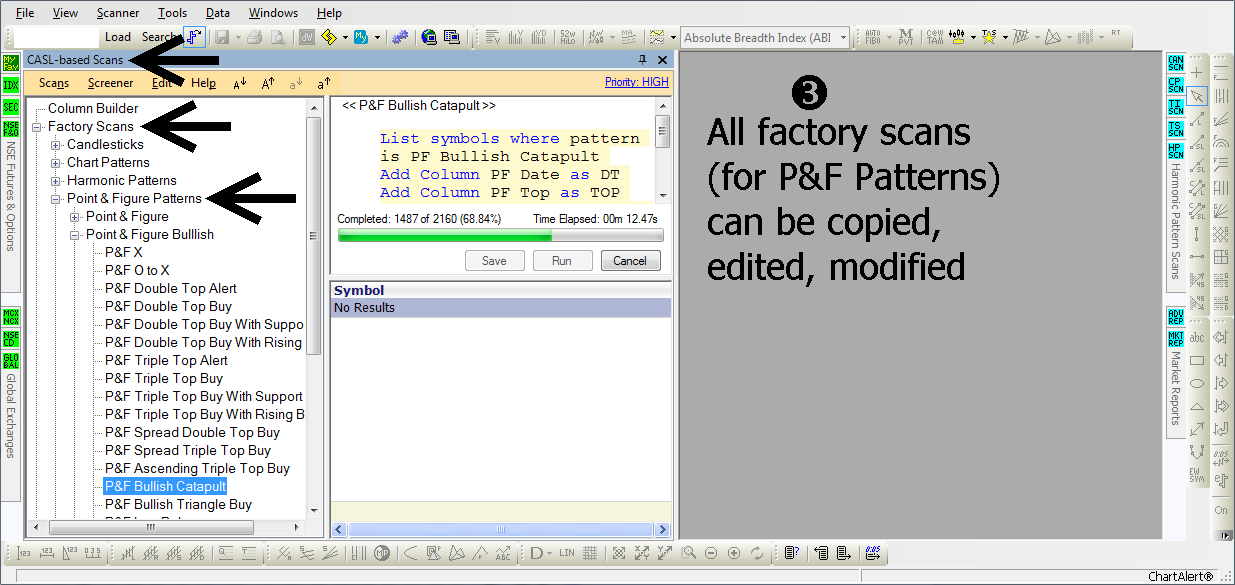
Task: Expand the Harmonic Patterns tree node
Action: (56, 181)
